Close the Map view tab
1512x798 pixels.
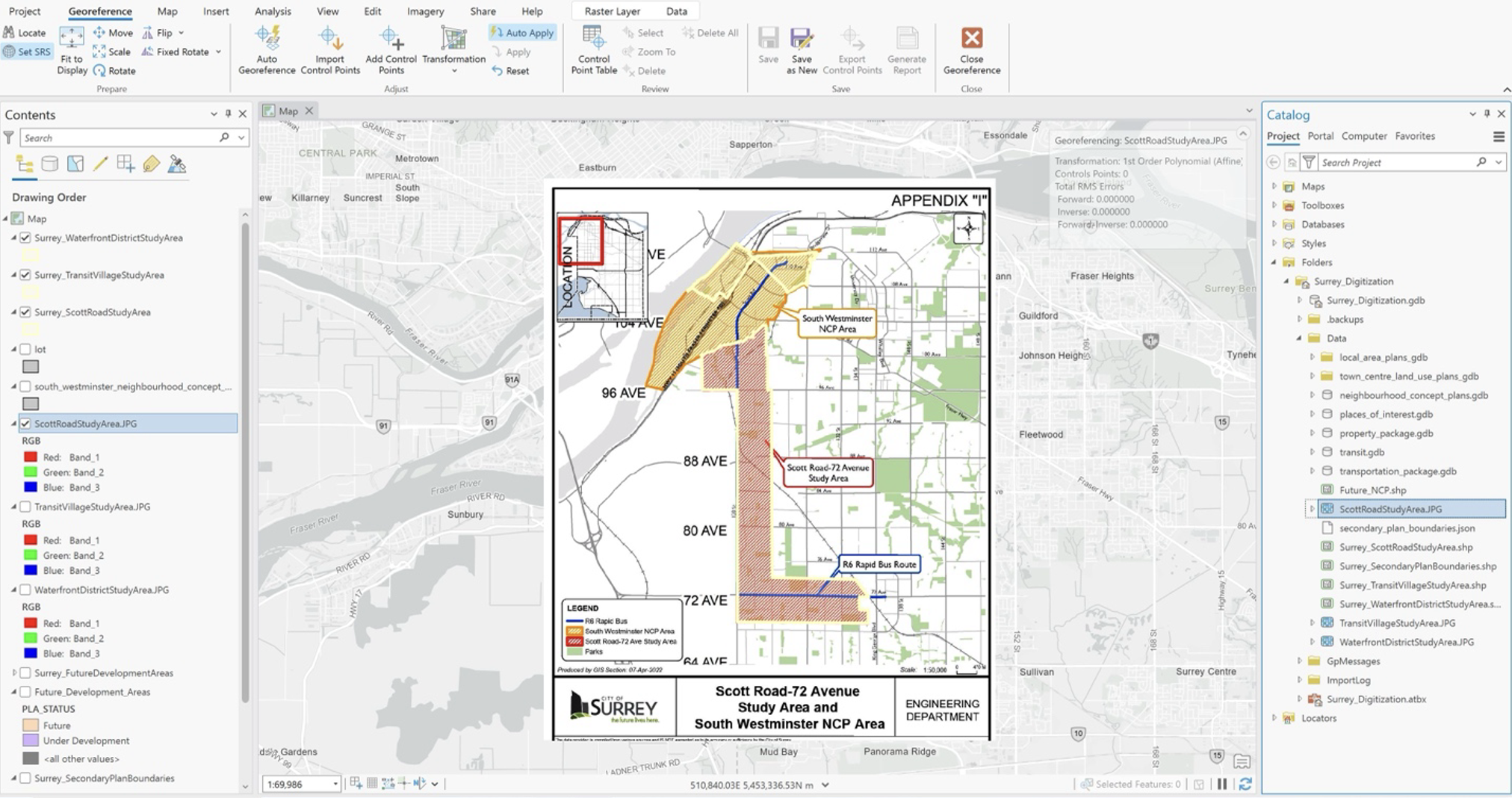pyautogui.click(x=309, y=111)
